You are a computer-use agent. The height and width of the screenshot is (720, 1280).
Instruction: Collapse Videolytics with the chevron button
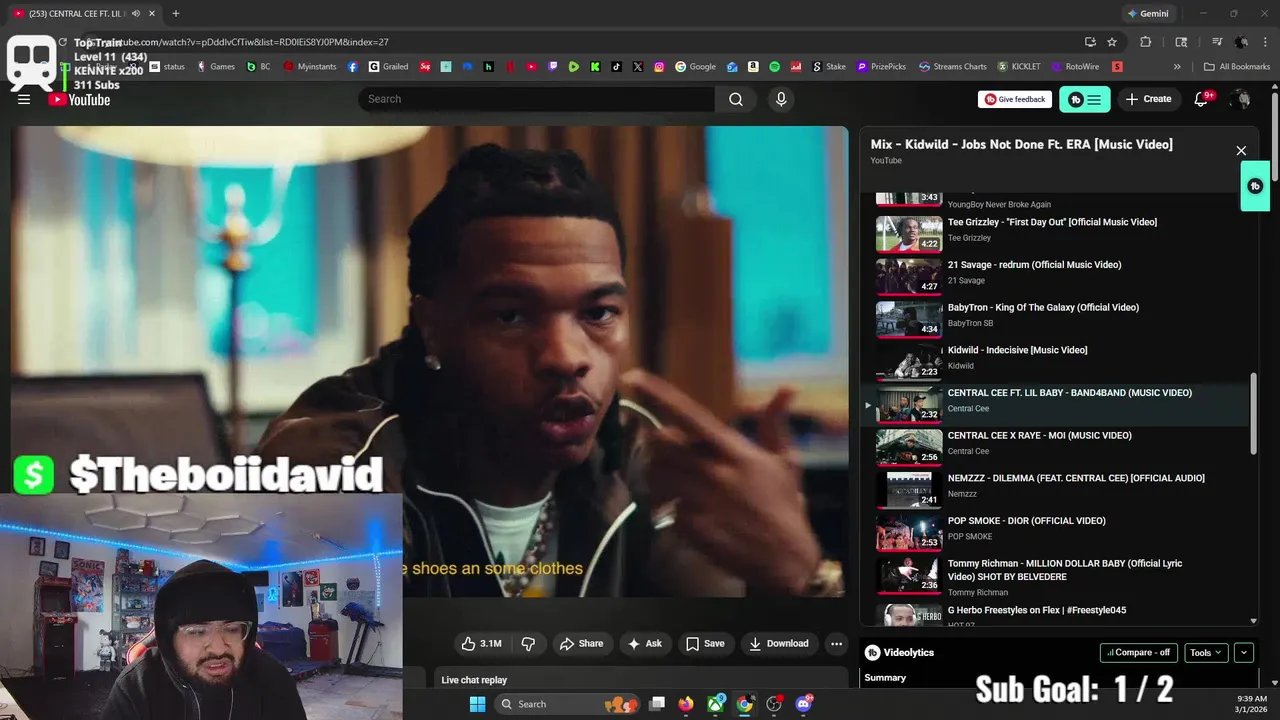click(x=1244, y=653)
